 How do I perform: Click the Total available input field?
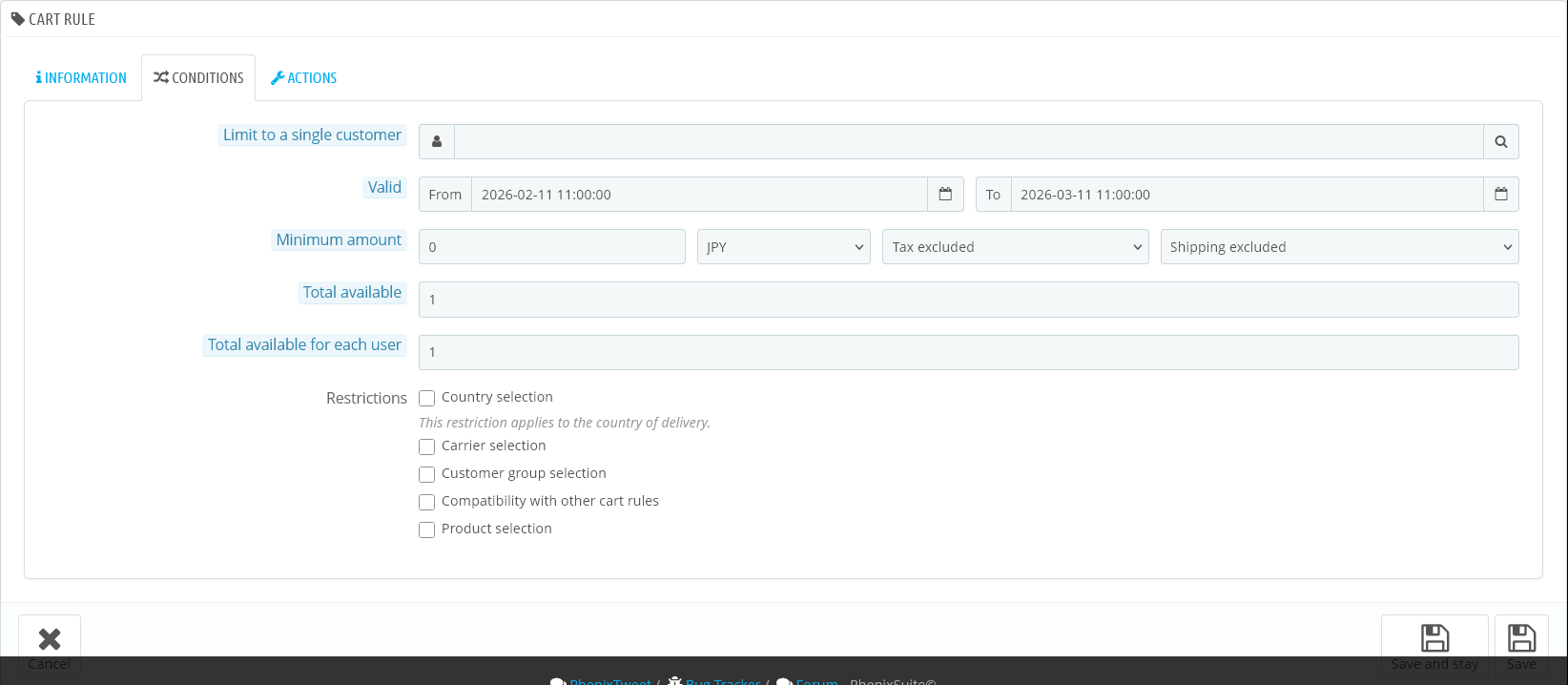tap(968, 300)
